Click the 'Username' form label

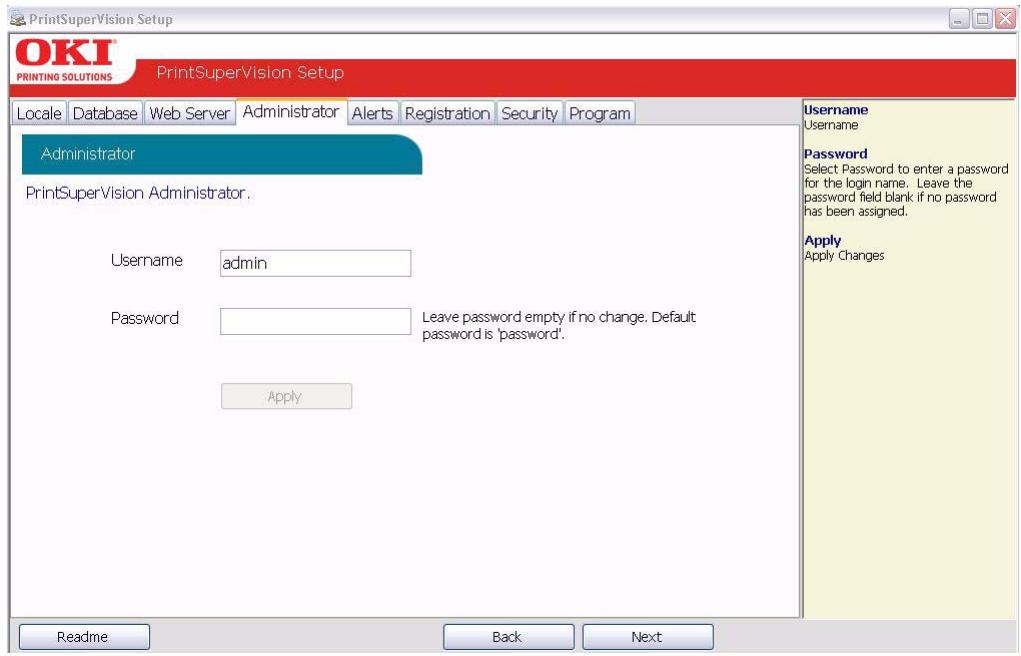click(x=147, y=260)
